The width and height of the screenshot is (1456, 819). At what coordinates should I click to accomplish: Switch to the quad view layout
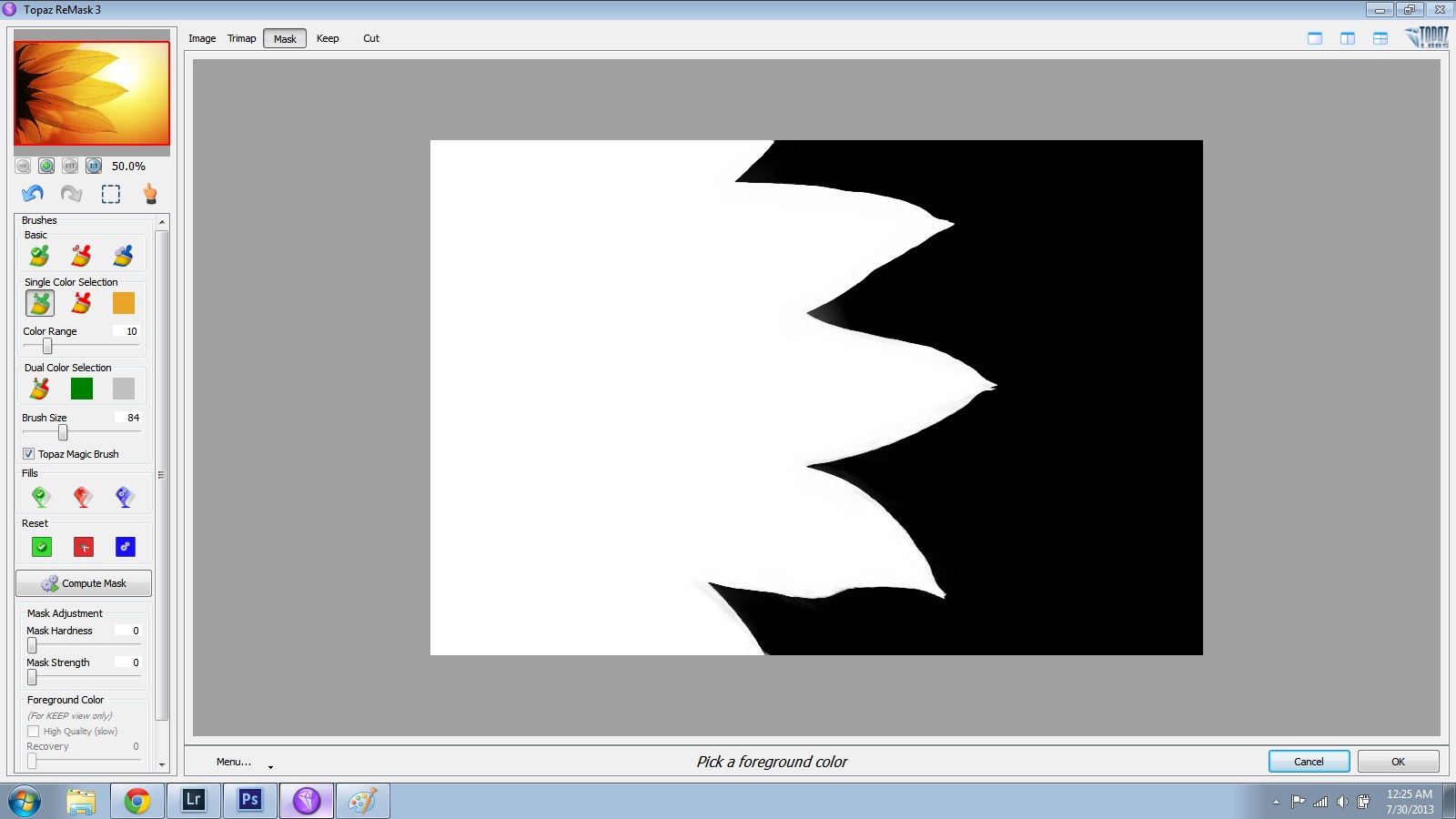pos(1380,38)
